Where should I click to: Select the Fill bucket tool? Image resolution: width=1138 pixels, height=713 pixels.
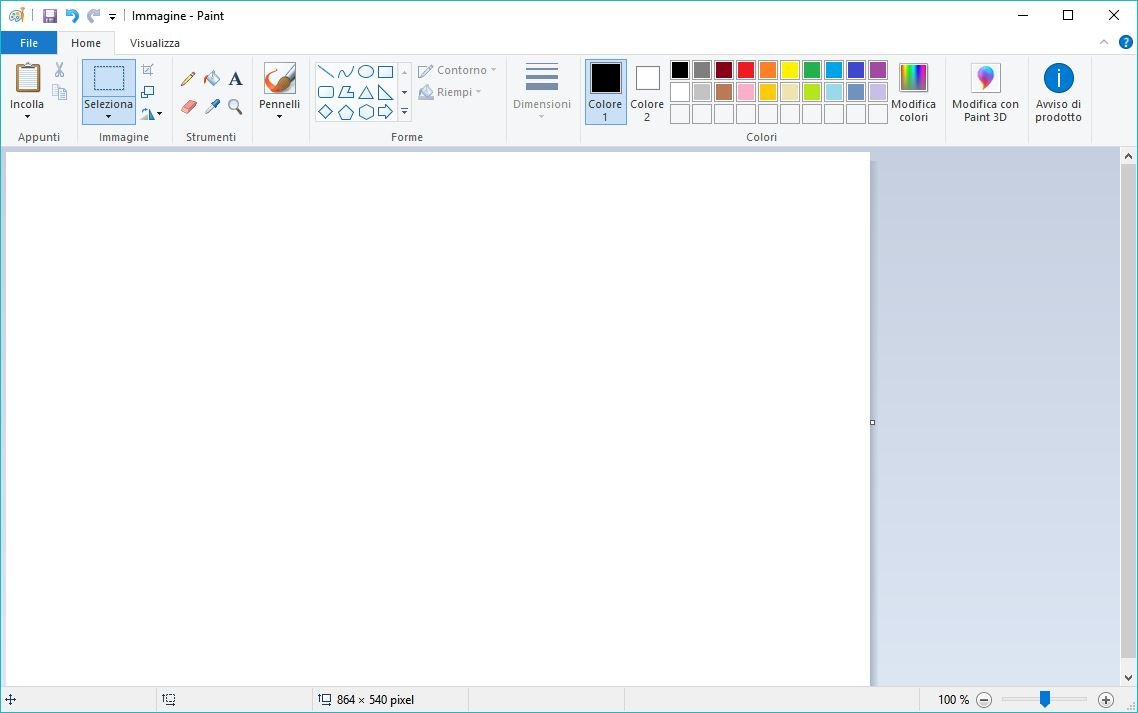(212, 79)
